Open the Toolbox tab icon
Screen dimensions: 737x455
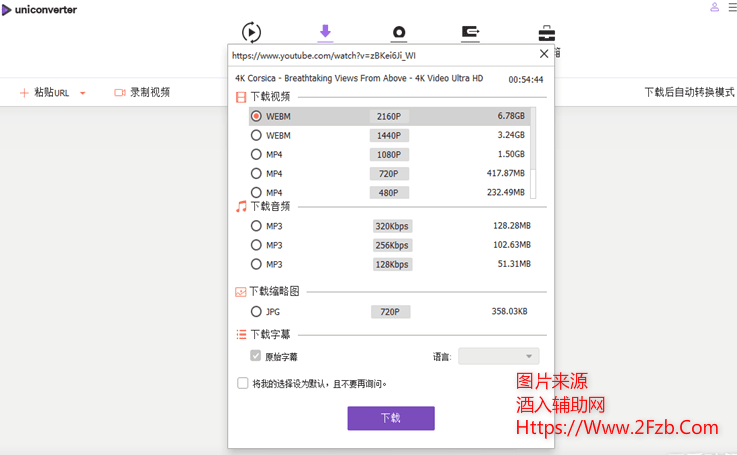(x=547, y=32)
